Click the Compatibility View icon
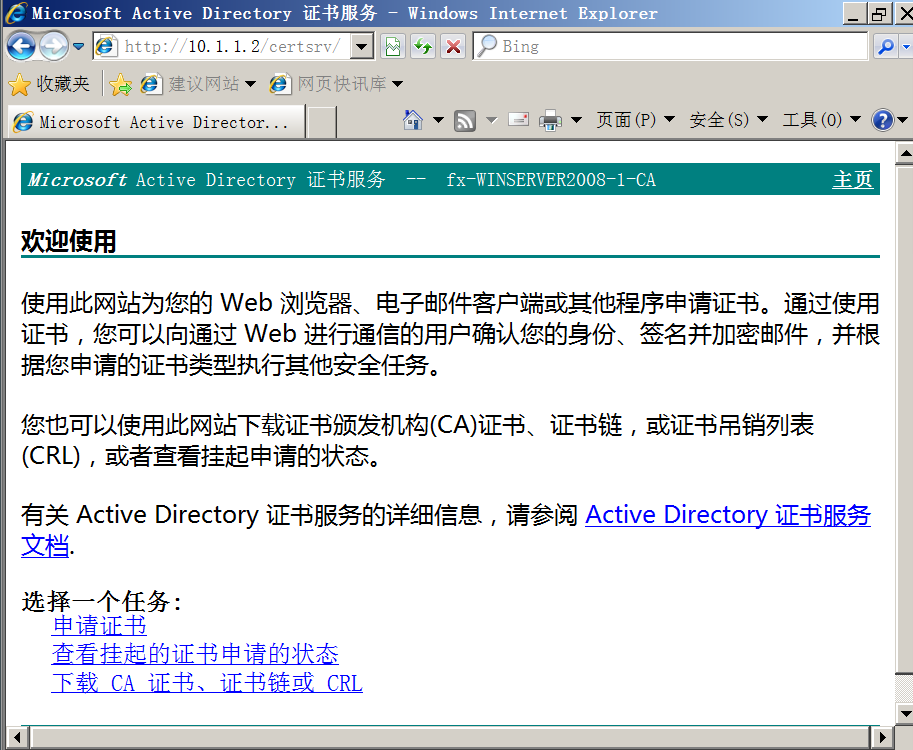 [x=393, y=46]
